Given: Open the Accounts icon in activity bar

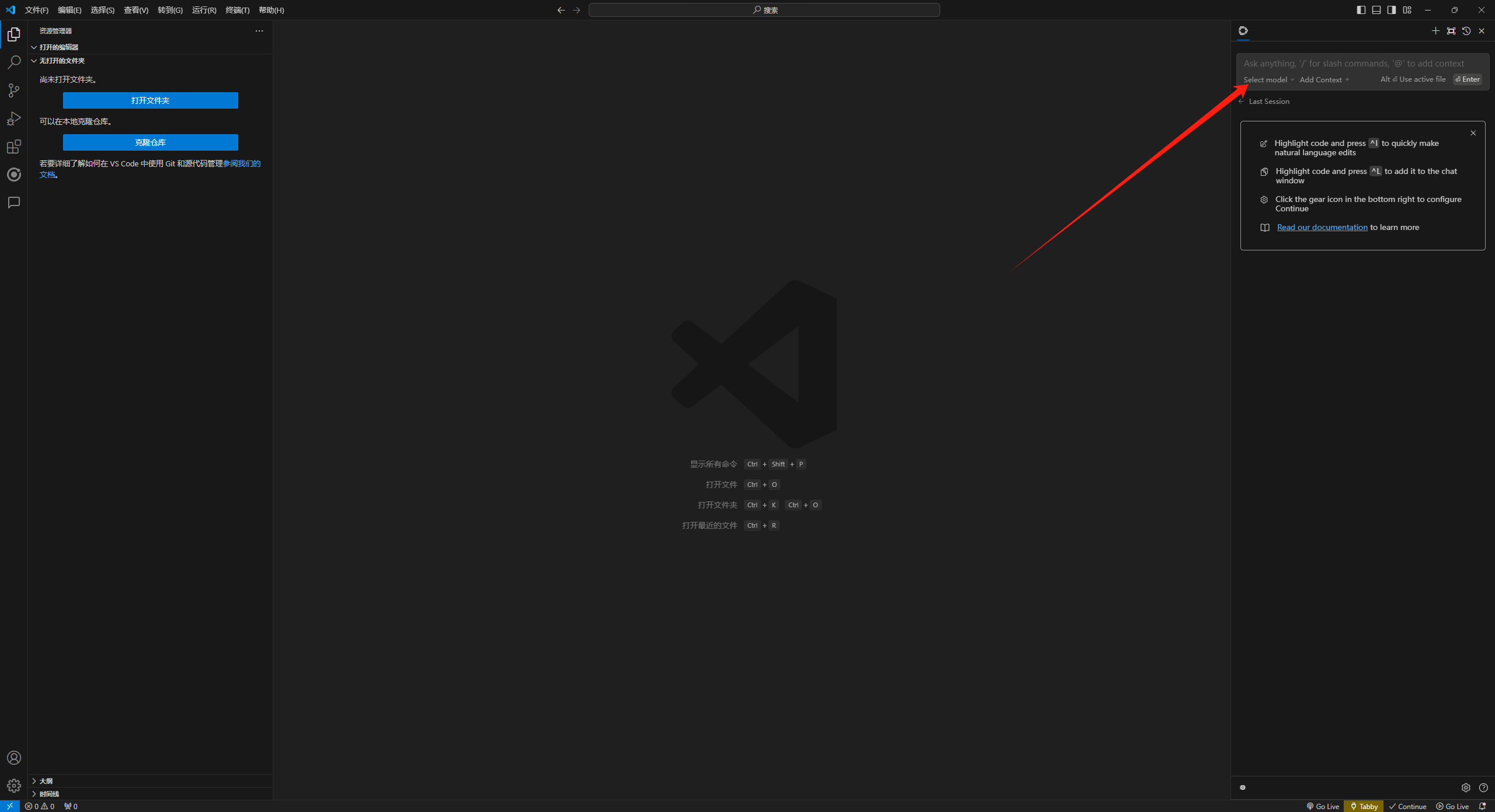Looking at the screenshot, I should (x=14, y=758).
